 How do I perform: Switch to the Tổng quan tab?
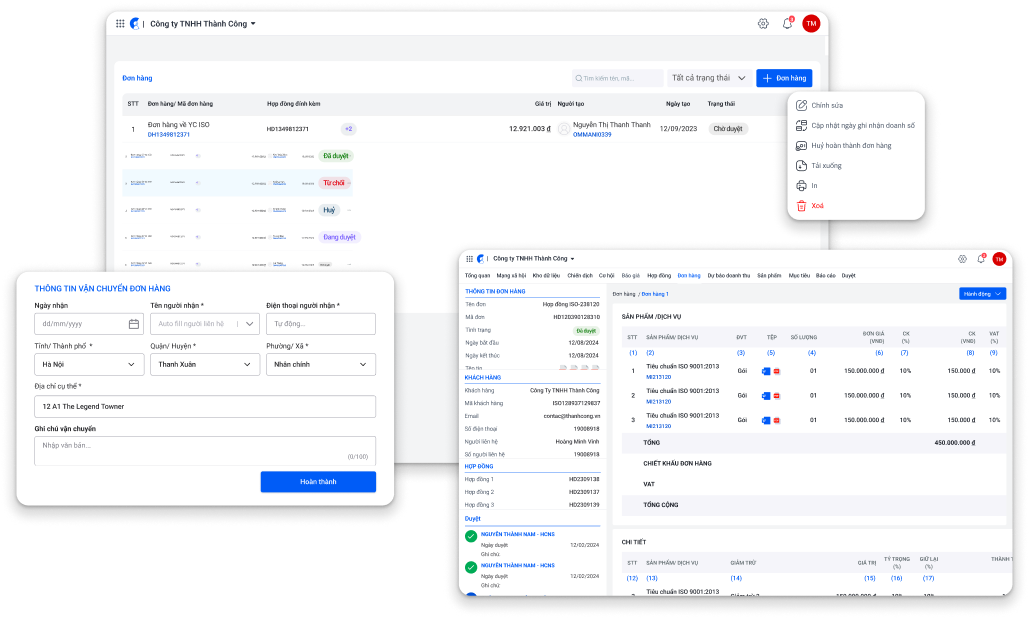tap(478, 276)
